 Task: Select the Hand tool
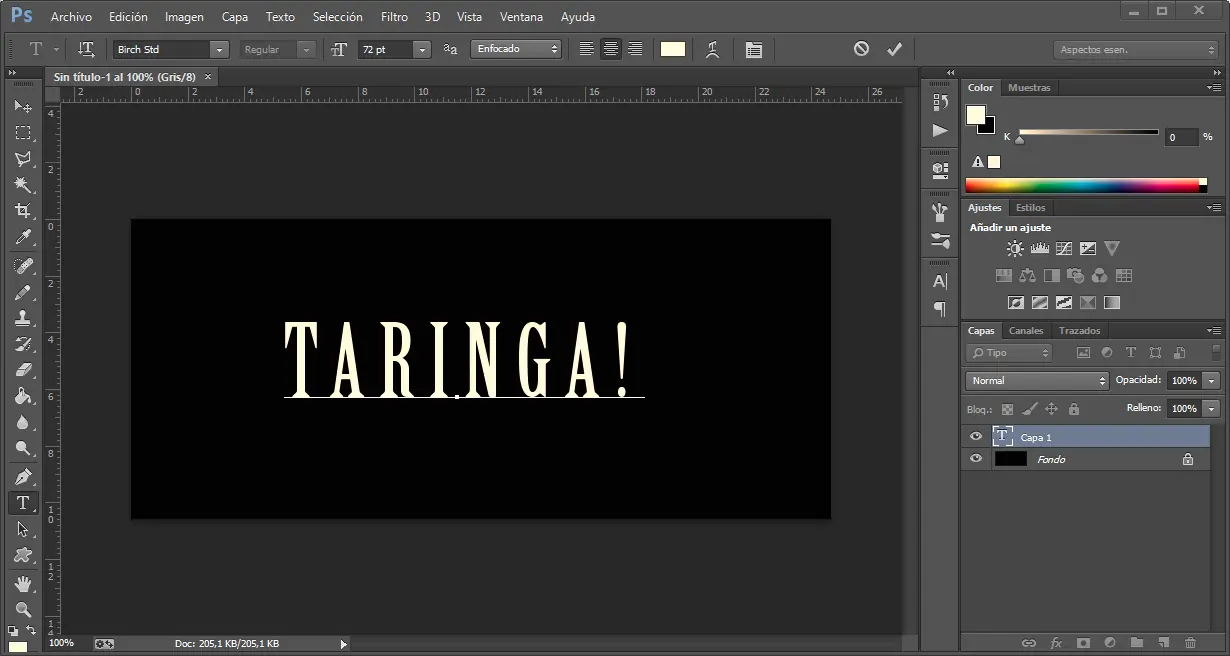tap(23, 583)
